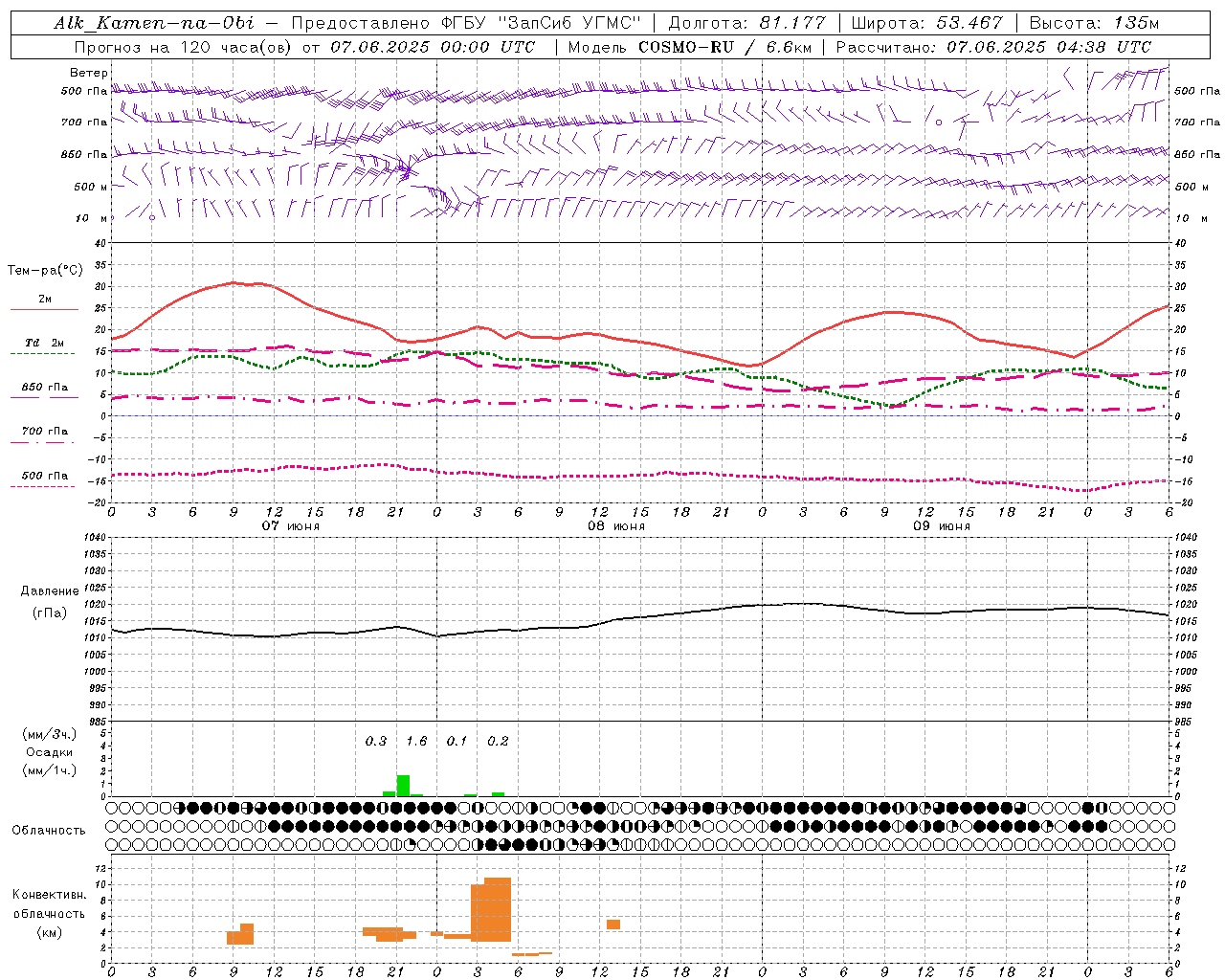Click the red 2м temperature legend line

click(x=44, y=309)
